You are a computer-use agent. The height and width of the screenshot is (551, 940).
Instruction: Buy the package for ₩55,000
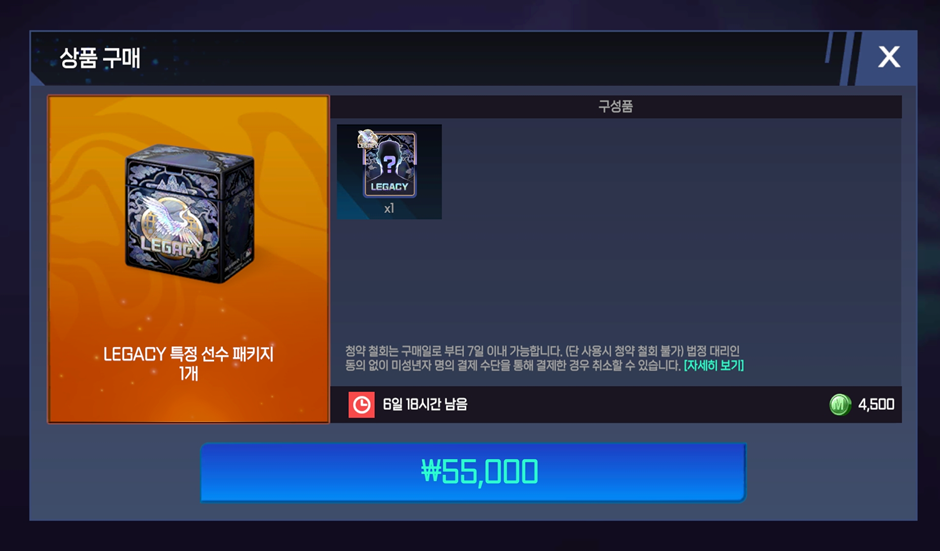pos(473,472)
